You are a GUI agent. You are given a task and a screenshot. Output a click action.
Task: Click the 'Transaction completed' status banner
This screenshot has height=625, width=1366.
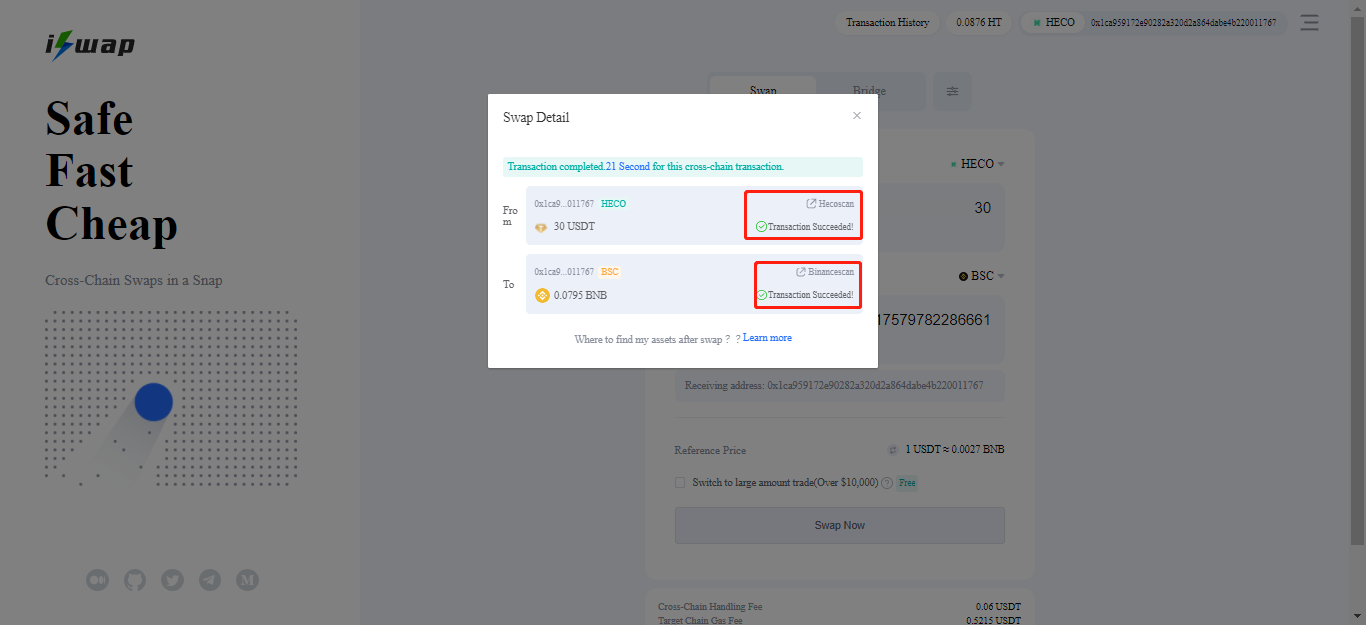click(683, 167)
